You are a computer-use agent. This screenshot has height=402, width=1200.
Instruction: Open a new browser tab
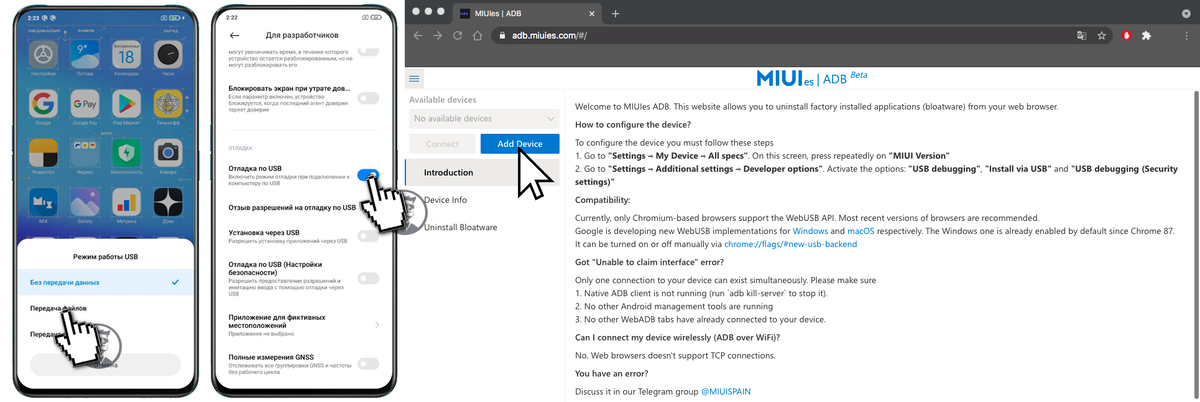[615, 13]
